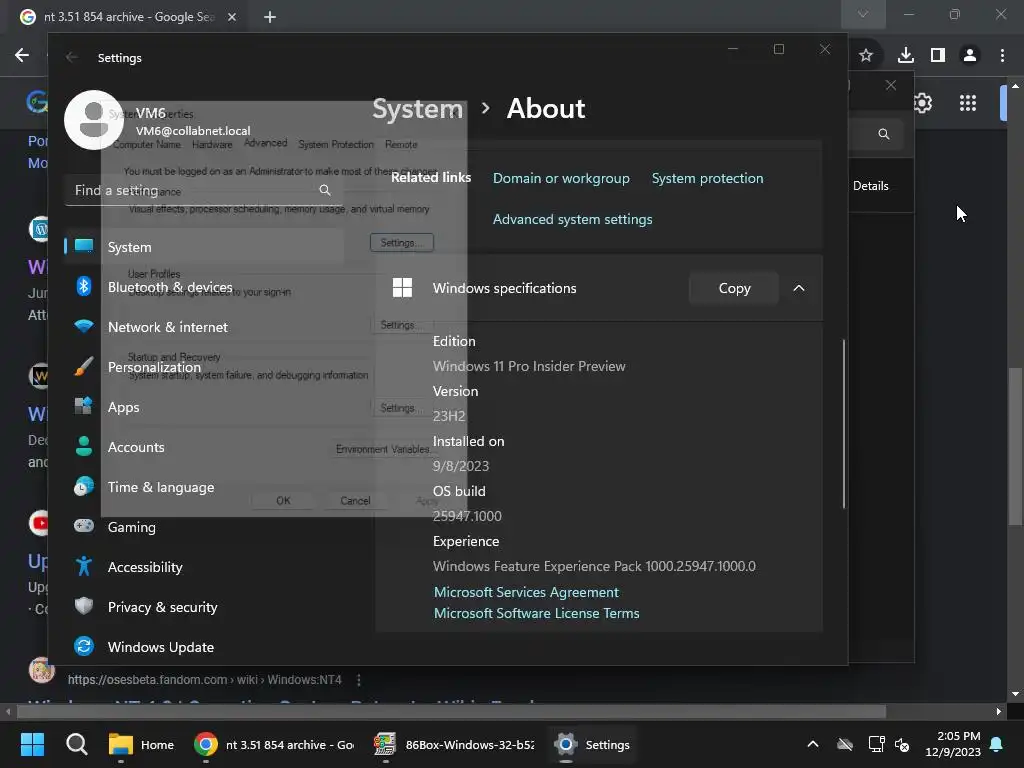This screenshot has width=1024, height=768.
Task: Click Details in Chrome side panel
Action: click(871, 186)
